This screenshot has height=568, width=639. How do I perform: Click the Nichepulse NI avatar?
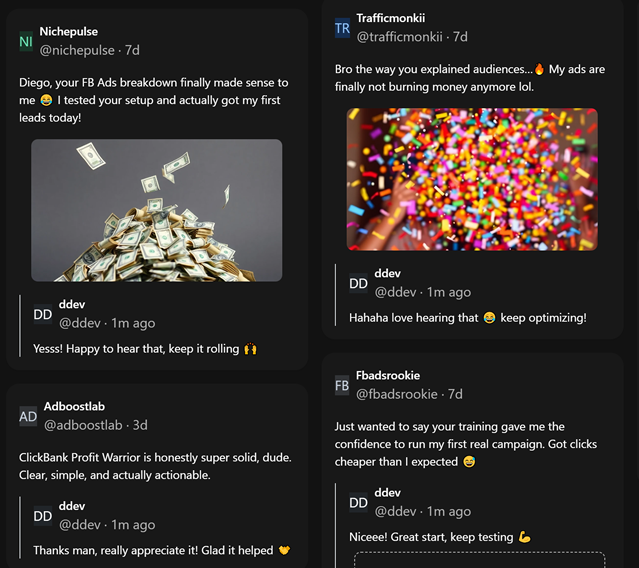26,41
